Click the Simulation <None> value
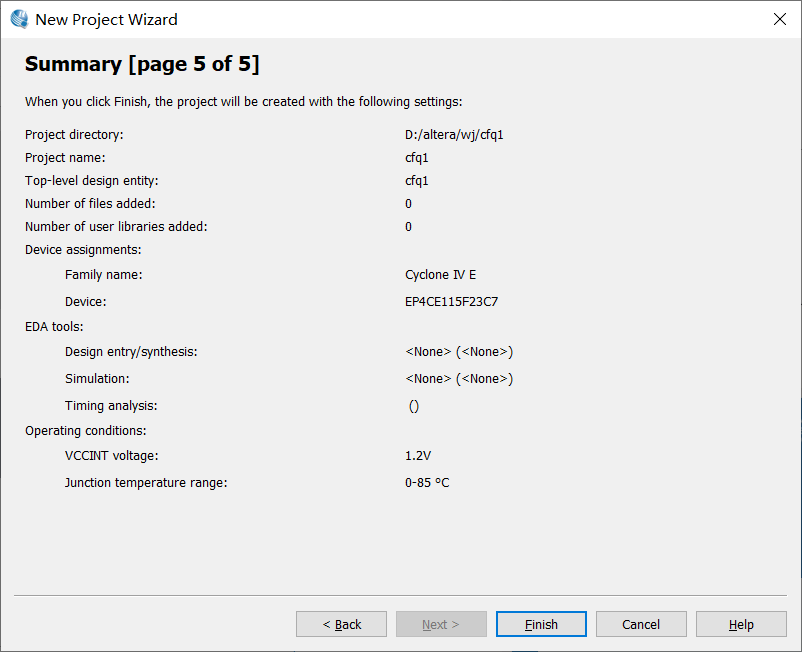The height and width of the screenshot is (652, 802). (459, 379)
